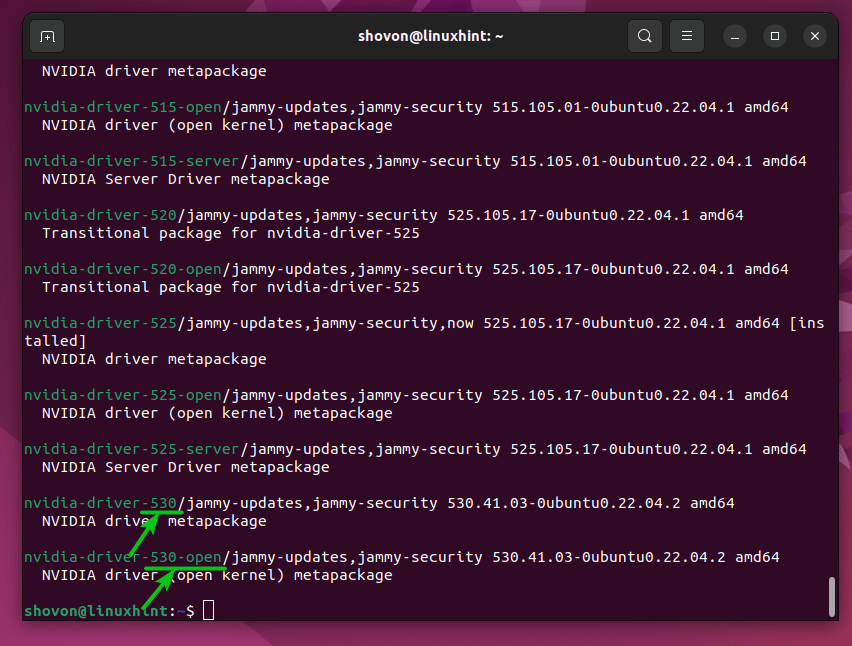Click version 530.41.03-0ubuntu0.22.04.2 on nvidia-driver-530 line
This screenshot has width=852, height=646.
tap(564, 503)
